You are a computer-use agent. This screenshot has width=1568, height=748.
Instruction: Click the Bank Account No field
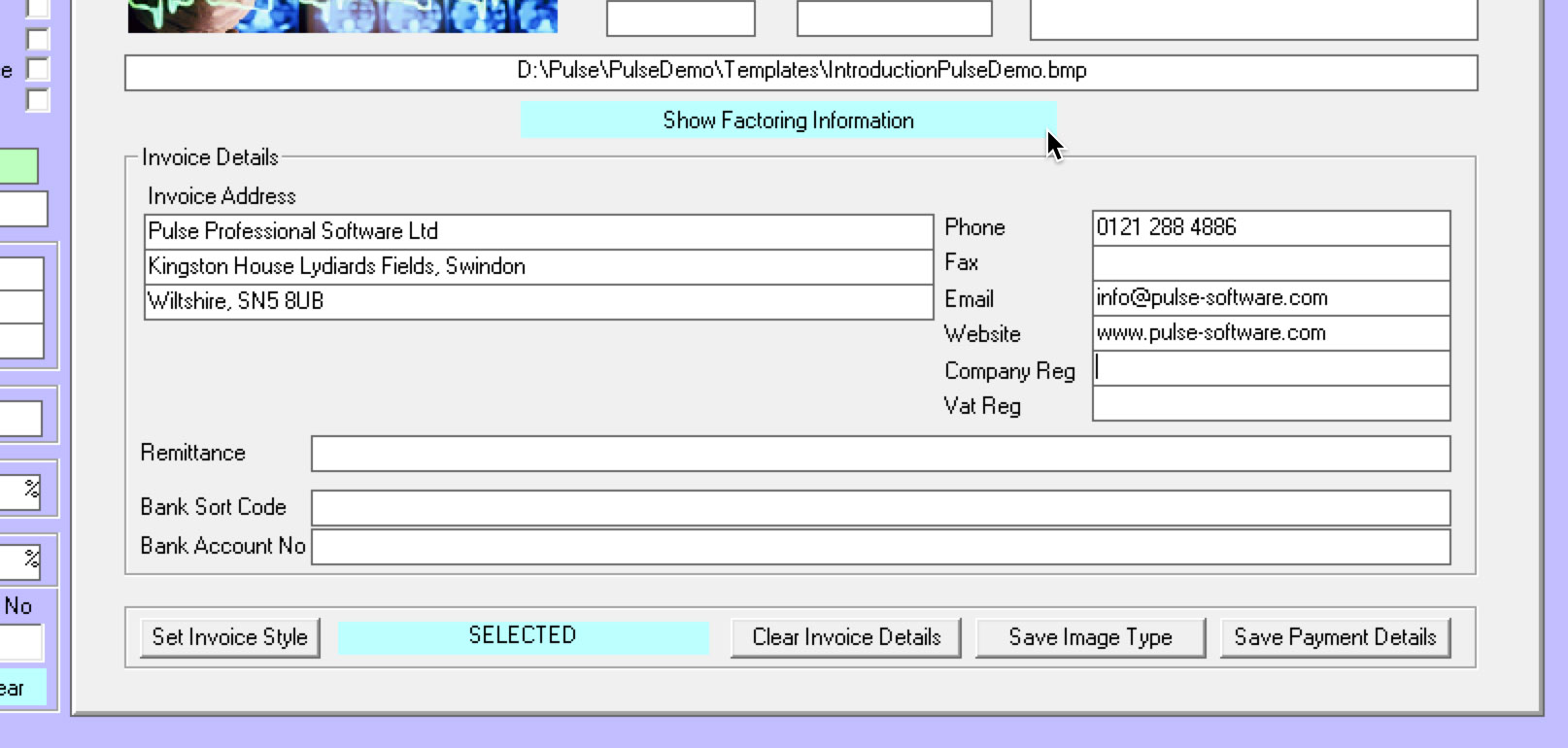click(x=880, y=546)
